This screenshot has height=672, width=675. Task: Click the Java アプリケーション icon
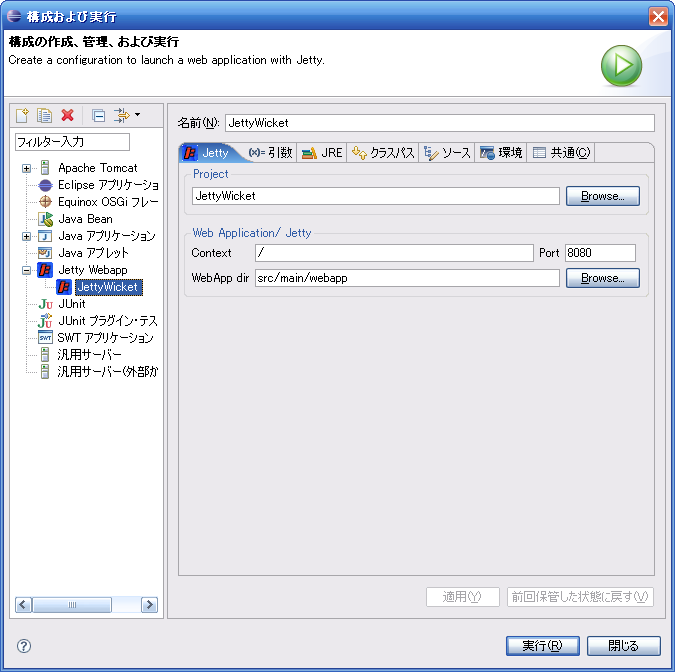tap(45, 236)
